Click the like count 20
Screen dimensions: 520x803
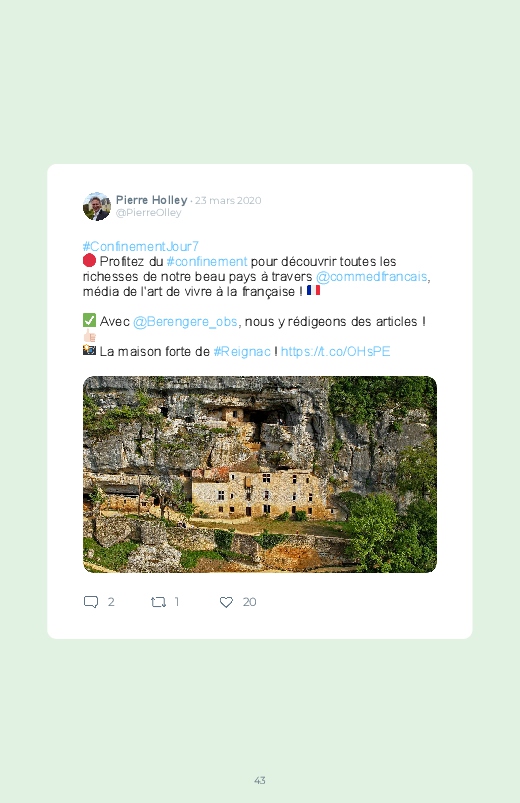pyautogui.click(x=249, y=602)
